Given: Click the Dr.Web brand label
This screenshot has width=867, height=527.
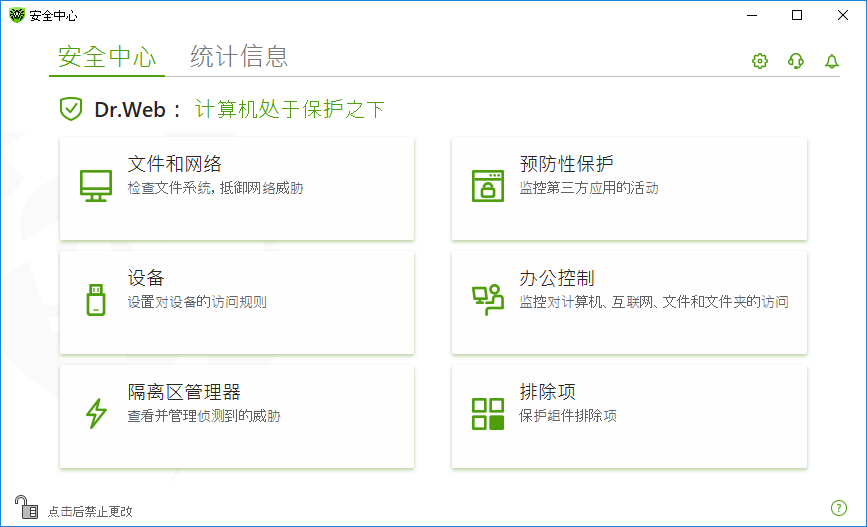Looking at the screenshot, I should pyautogui.click(x=130, y=109).
